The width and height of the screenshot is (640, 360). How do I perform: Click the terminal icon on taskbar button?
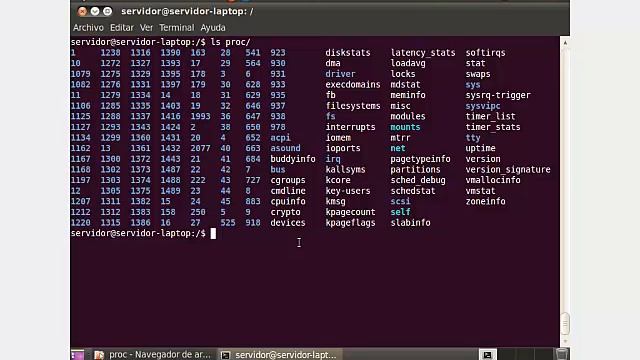click(225, 355)
